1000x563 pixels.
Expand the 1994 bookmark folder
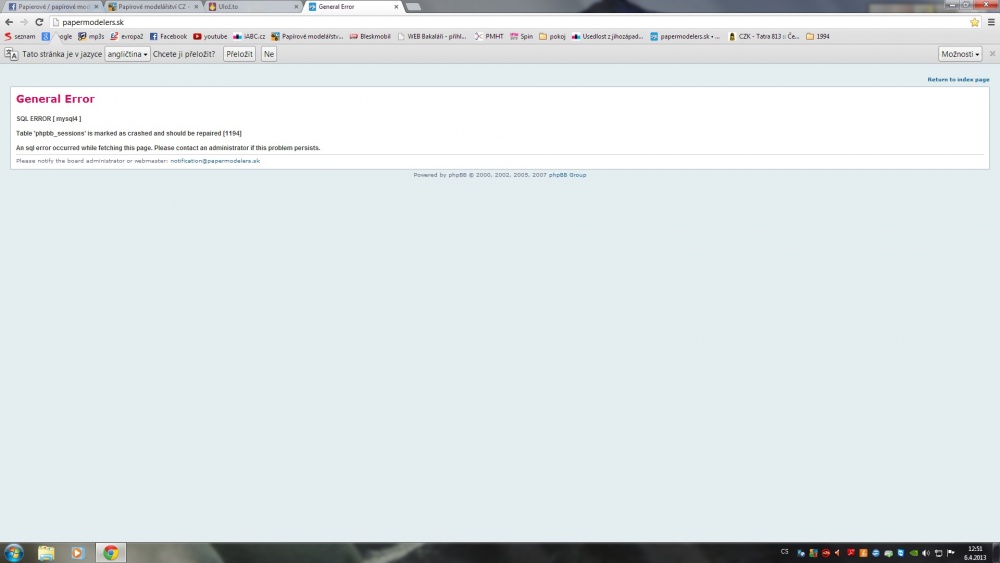tap(818, 36)
